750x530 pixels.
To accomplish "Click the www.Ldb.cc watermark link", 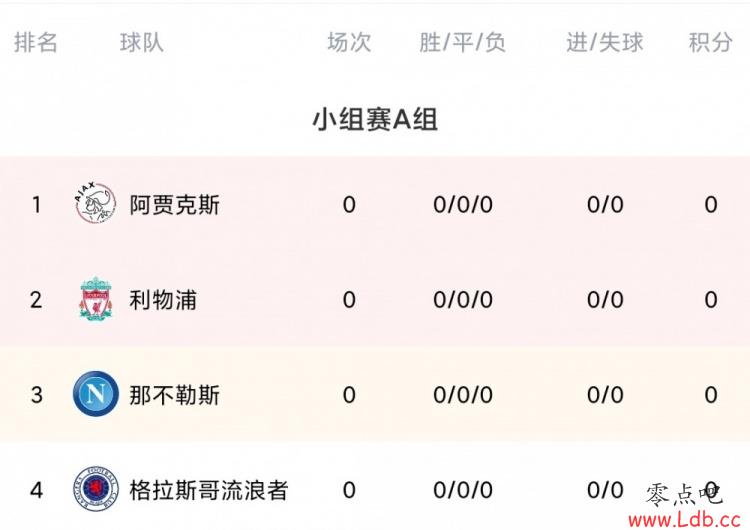I will (684, 519).
